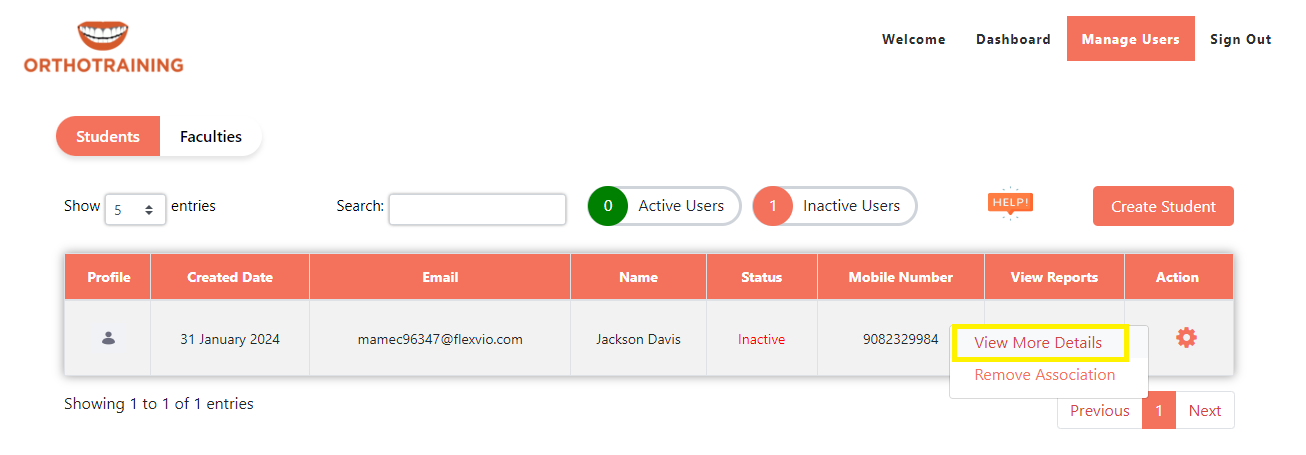
Task: Click the Next pagination button
Action: (1204, 410)
